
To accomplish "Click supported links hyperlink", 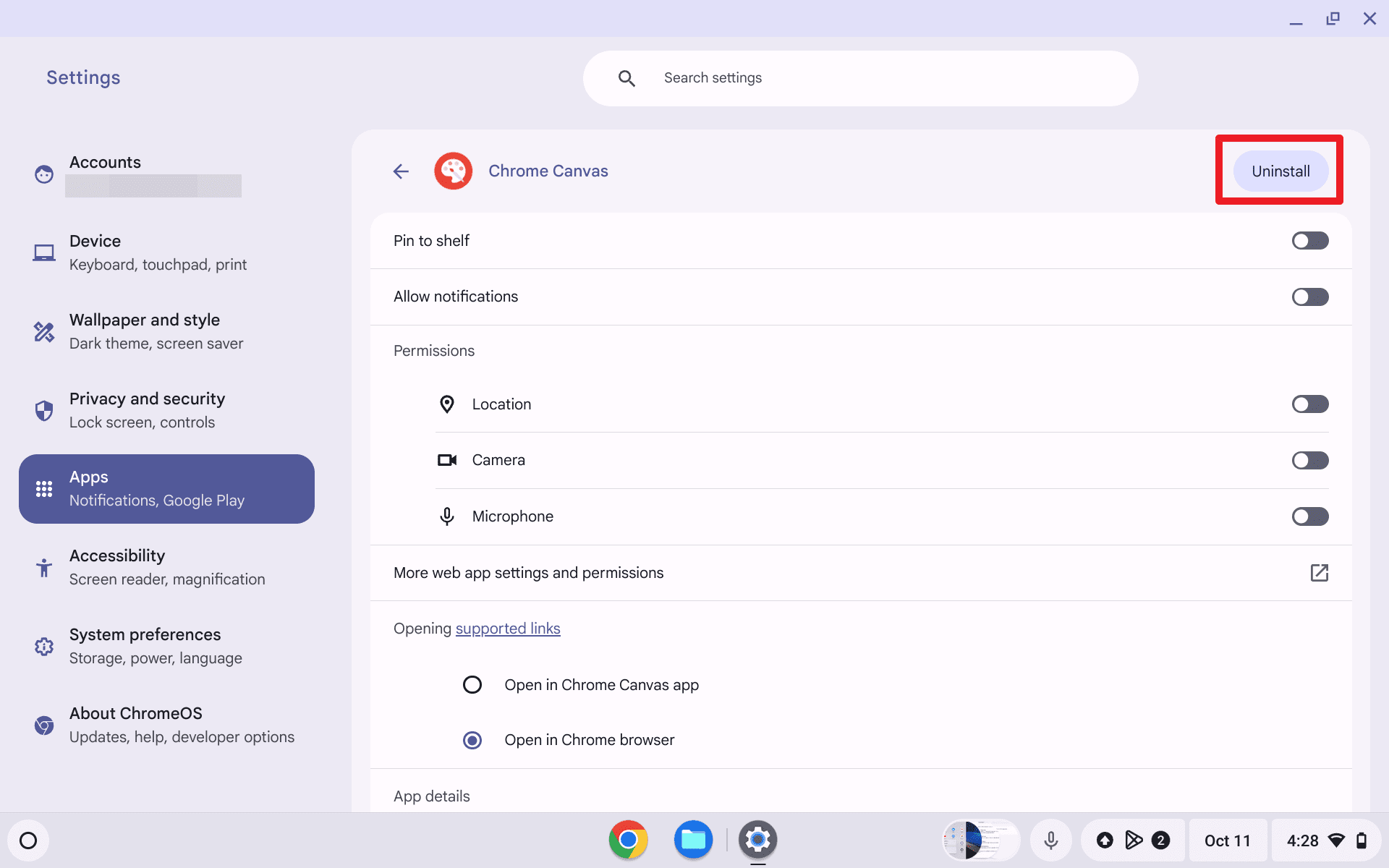I will coord(507,628).
